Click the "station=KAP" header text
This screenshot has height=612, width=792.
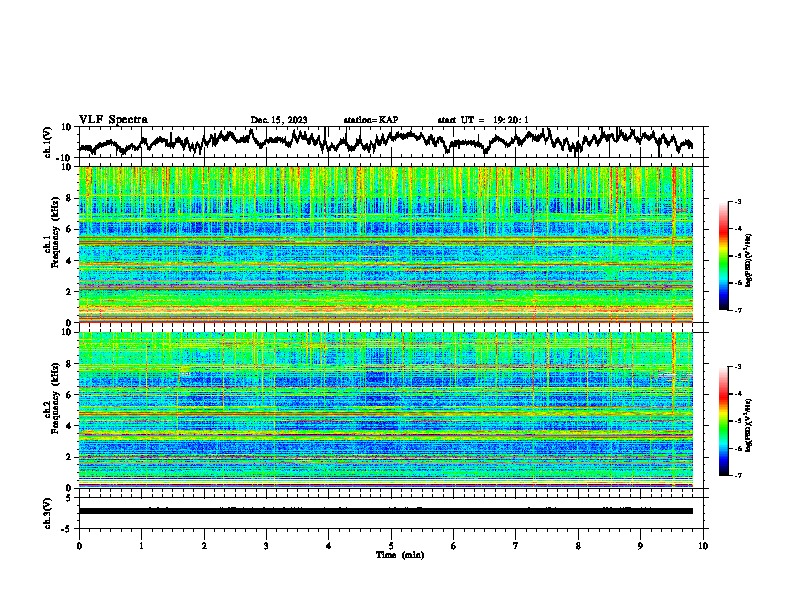coord(371,120)
